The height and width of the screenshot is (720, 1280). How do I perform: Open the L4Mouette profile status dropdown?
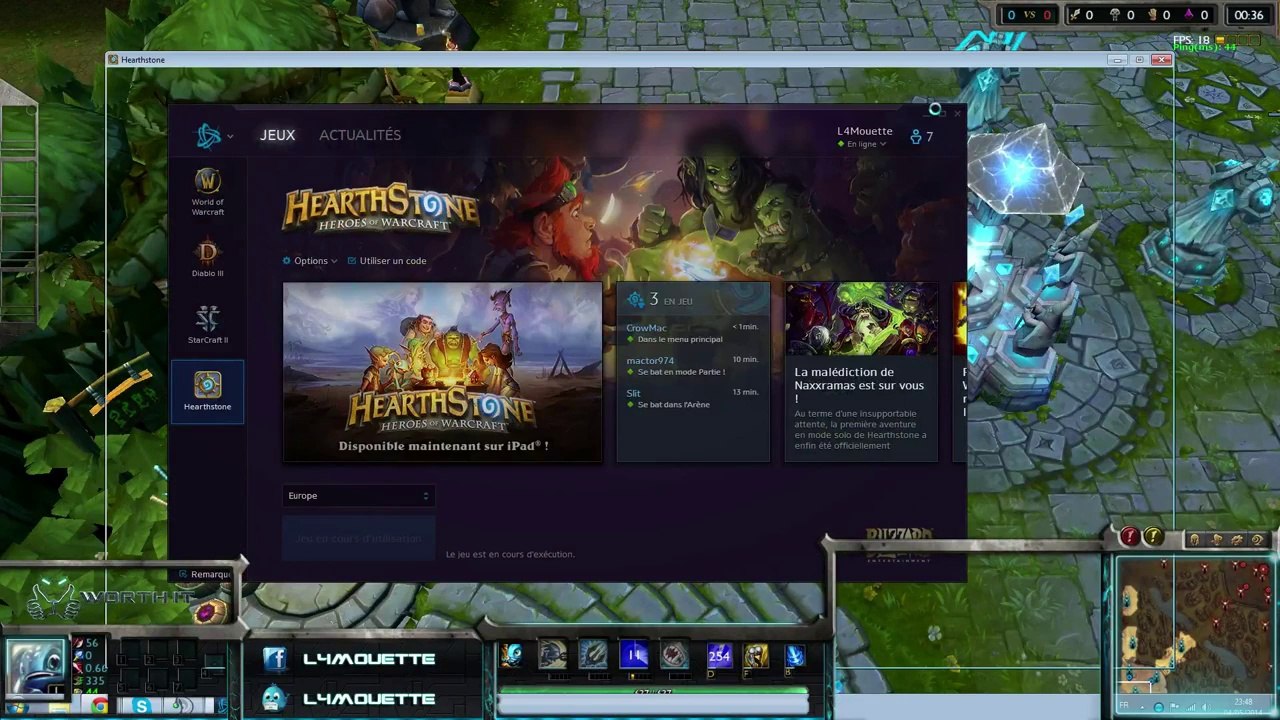coord(864,137)
